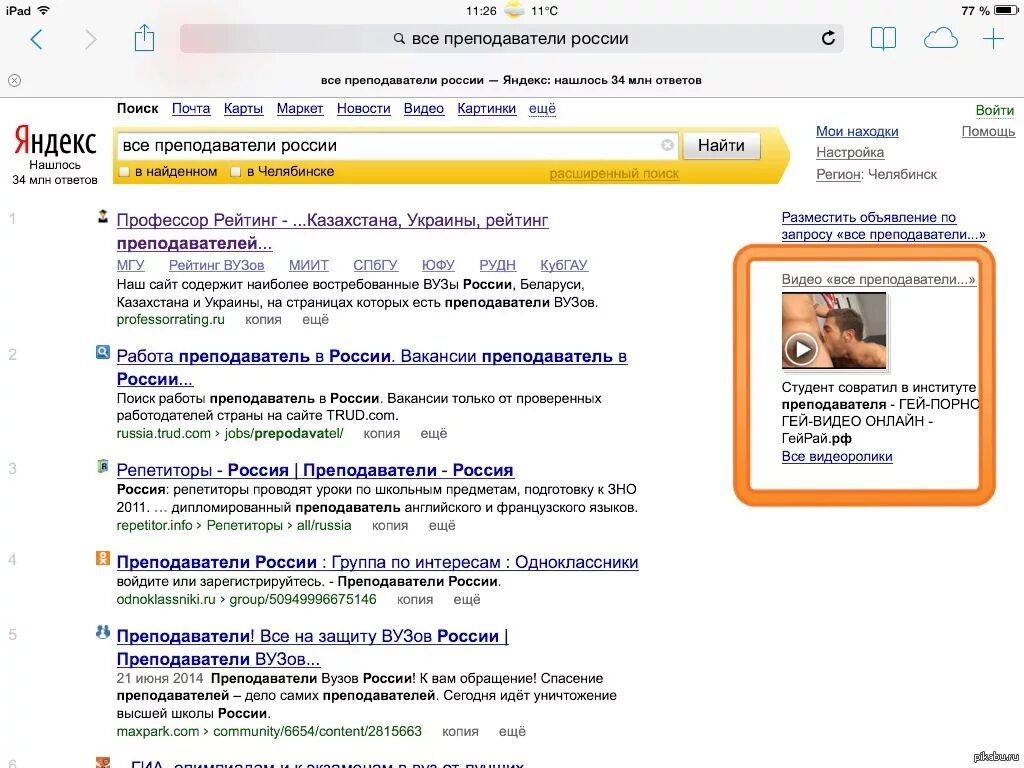Image resolution: width=1024 pixels, height=768 pixels.
Task: Open iCloud tabs cloud icon
Action: [x=940, y=39]
